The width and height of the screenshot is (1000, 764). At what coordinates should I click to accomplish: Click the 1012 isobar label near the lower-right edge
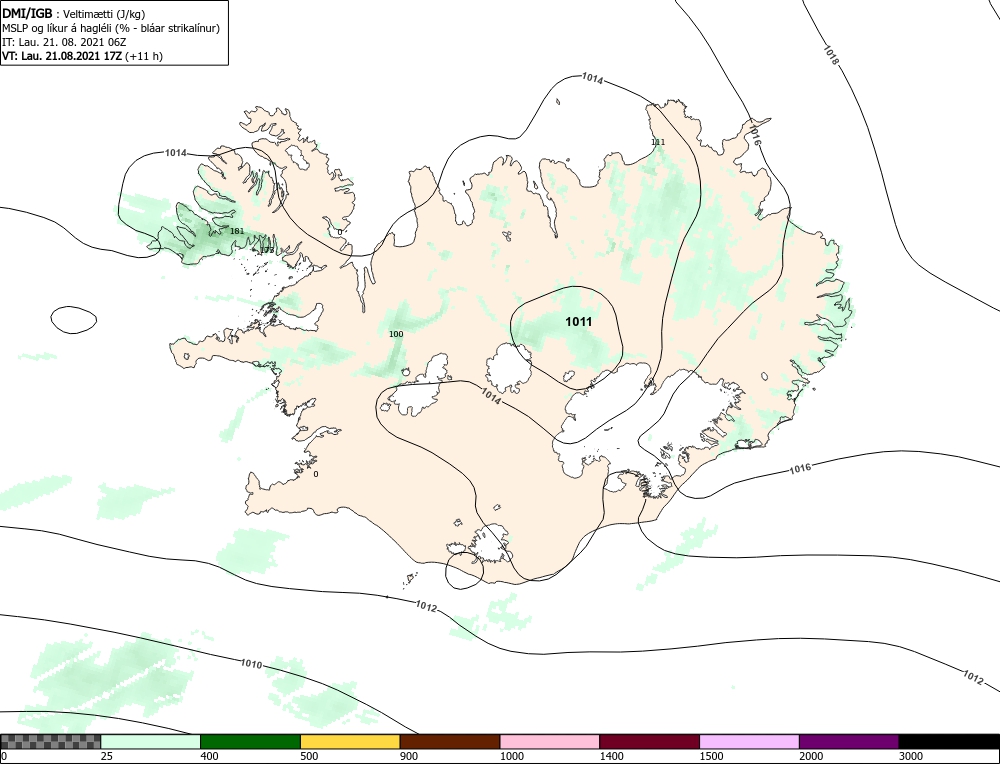click(x=972, y=677)
